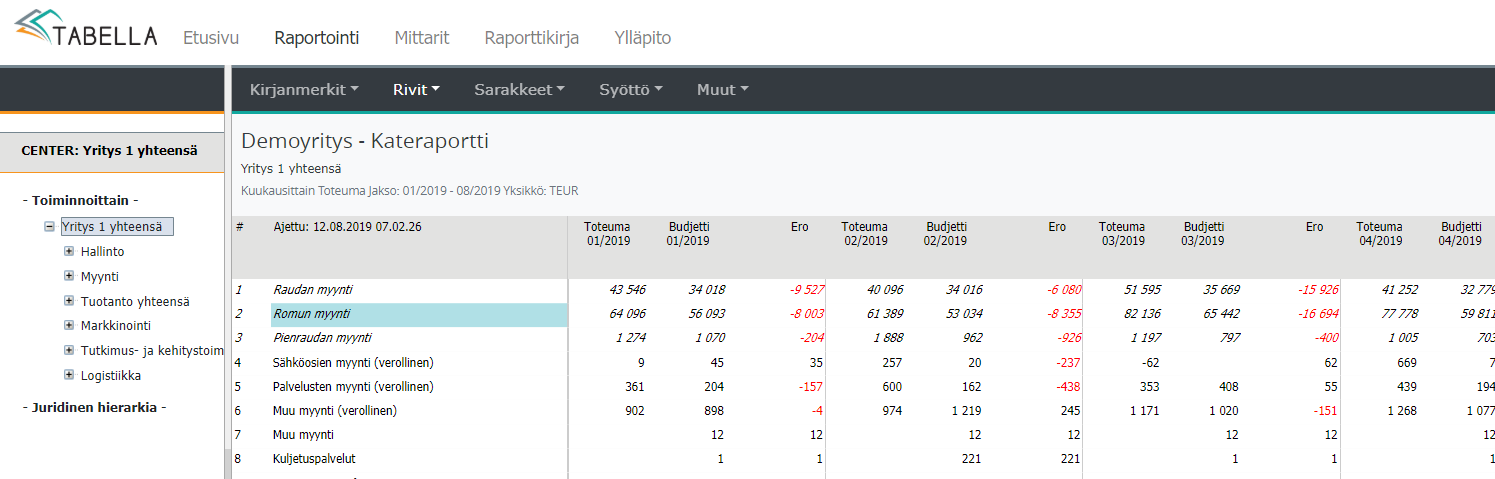Screen dimensions: 1495x479
Task: Open the Kirjanmerkit dropdown menu
Action: 303,90
